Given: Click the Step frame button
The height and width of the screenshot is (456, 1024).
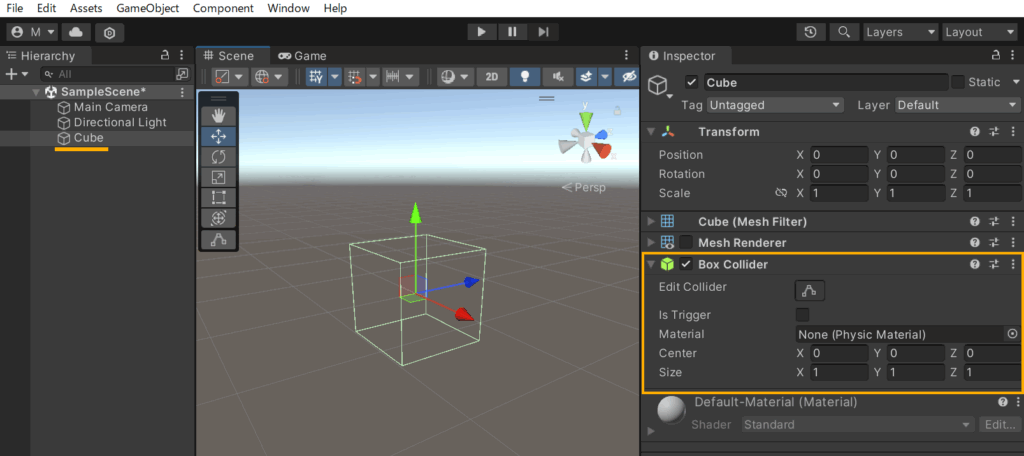Looking at the screenshot, I should [x=543, y=32].
